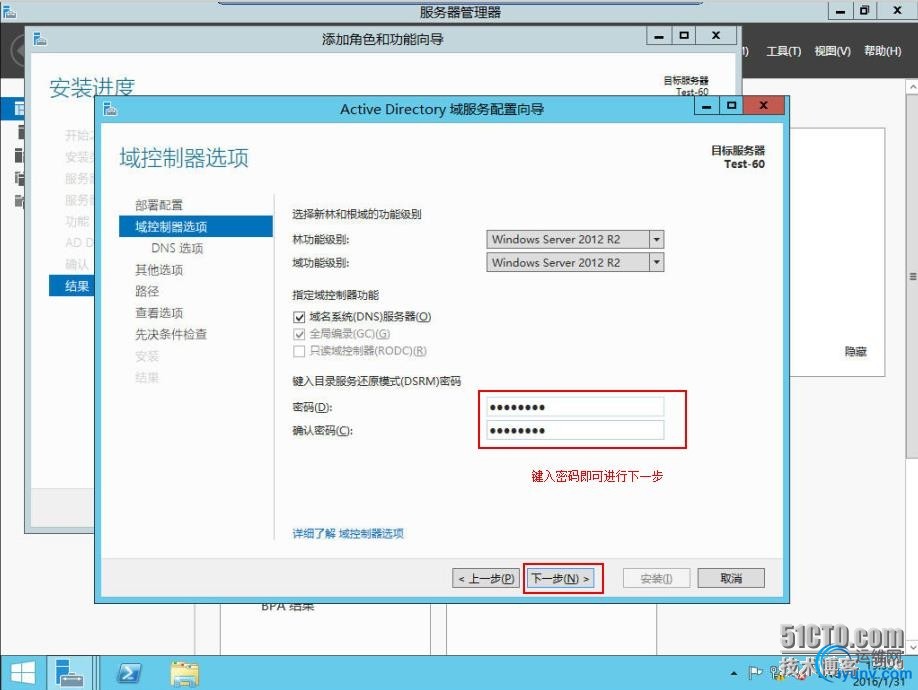Launch Windows PowerShell from the taskbar

click(129, 673)
